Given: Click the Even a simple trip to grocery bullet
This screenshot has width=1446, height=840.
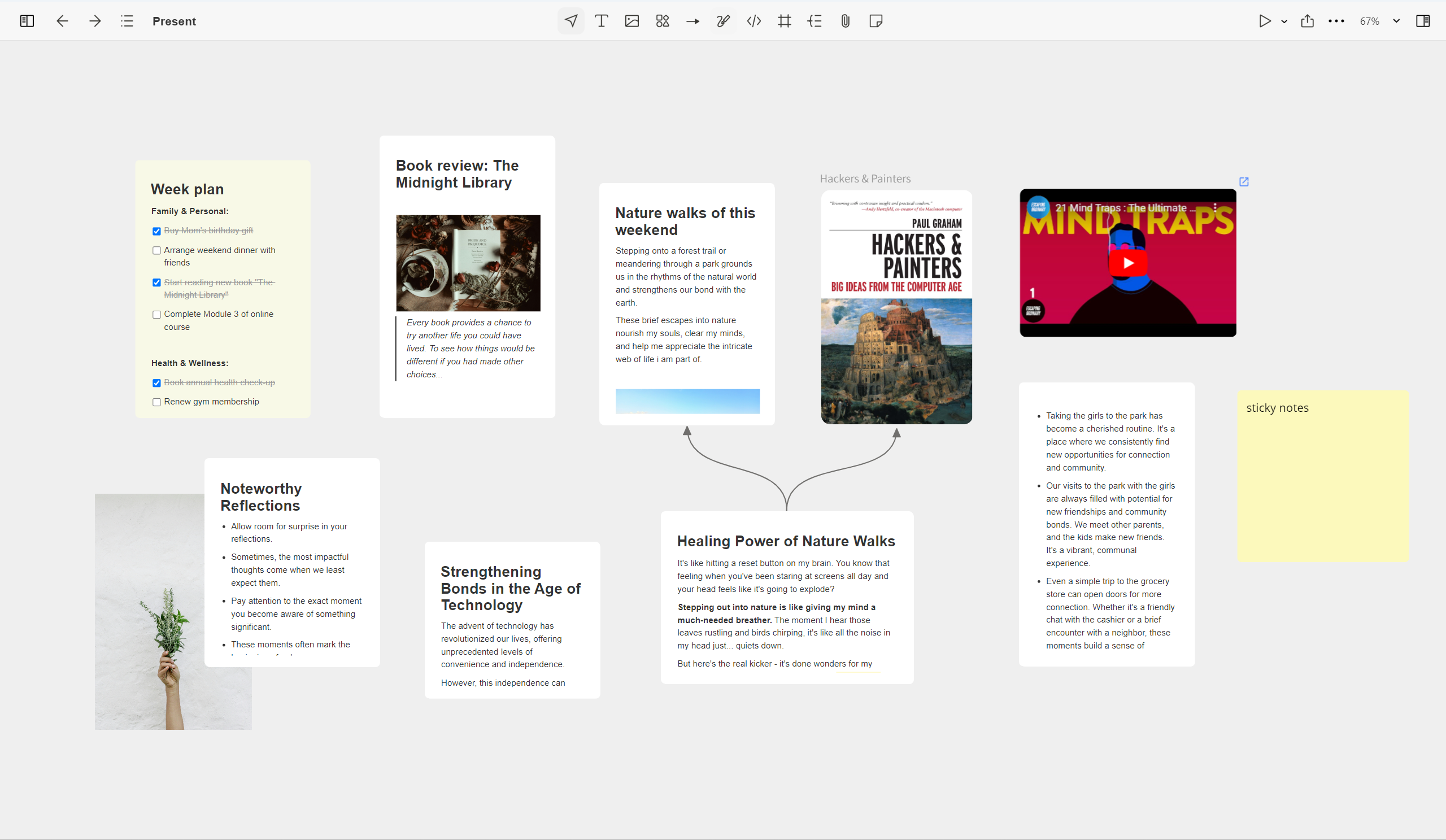Looking at the screenshot, I should tap(1110, 613).
